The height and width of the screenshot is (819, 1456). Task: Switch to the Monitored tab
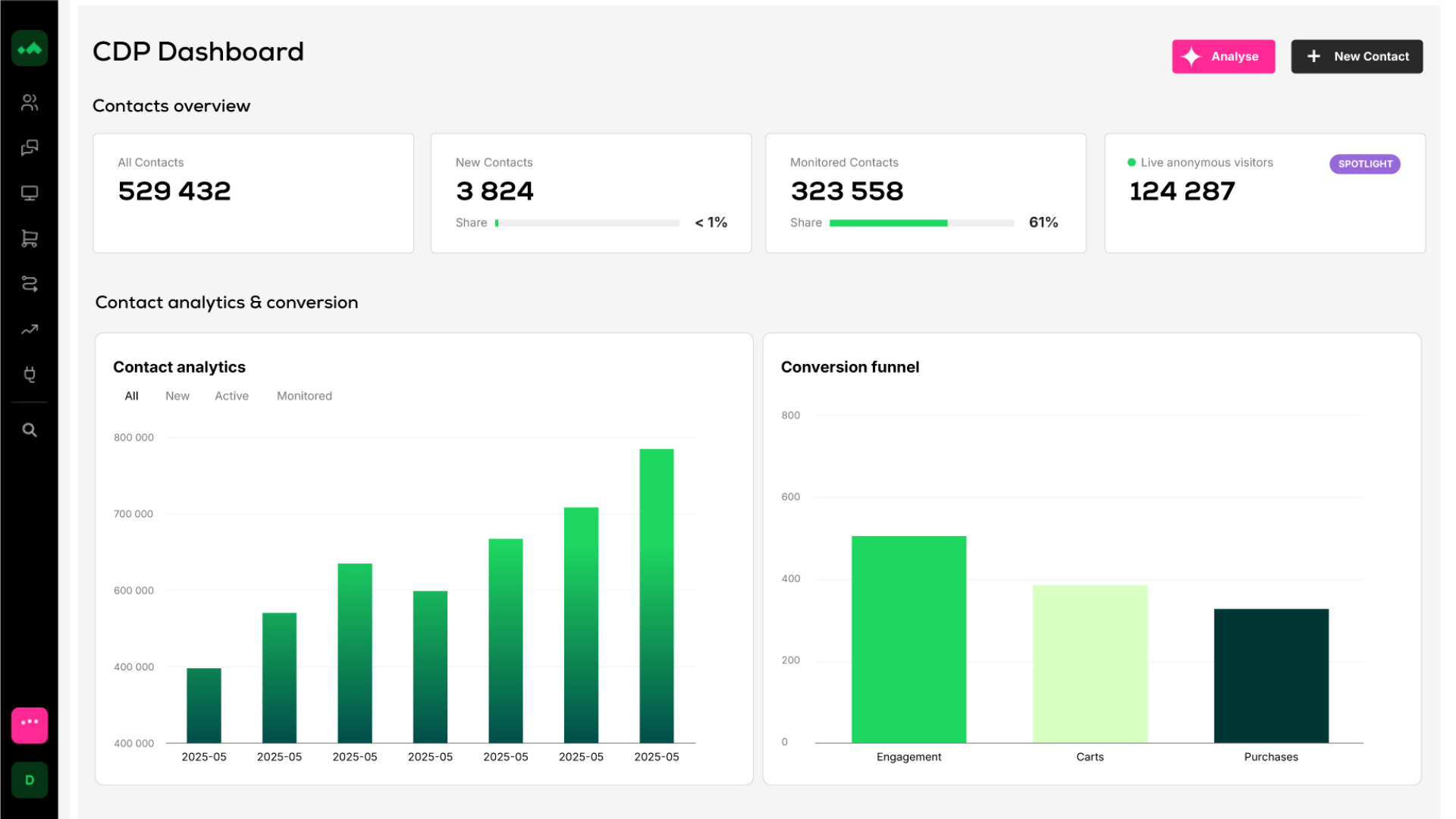304,396
